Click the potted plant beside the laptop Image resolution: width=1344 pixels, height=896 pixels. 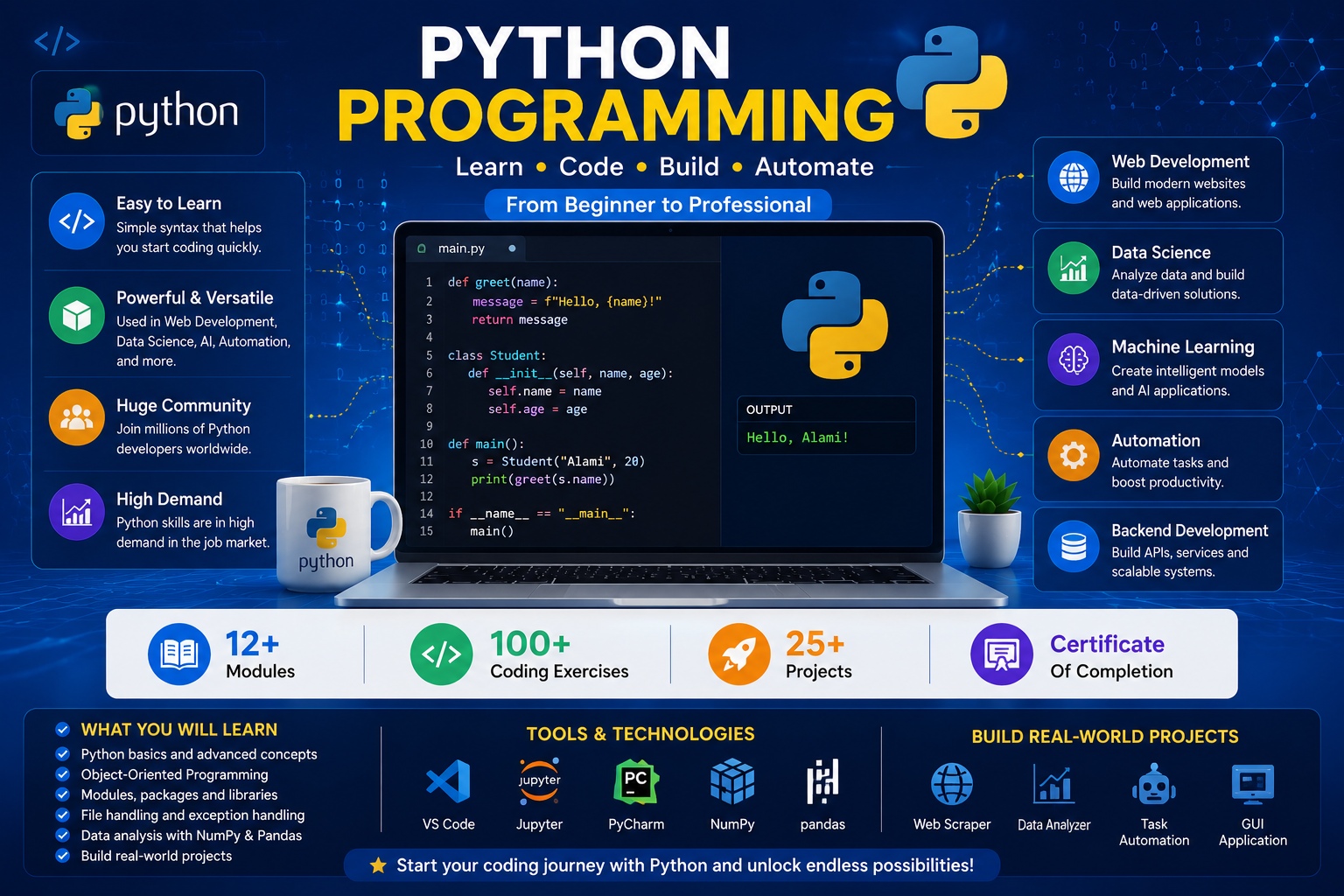point(990,518)
